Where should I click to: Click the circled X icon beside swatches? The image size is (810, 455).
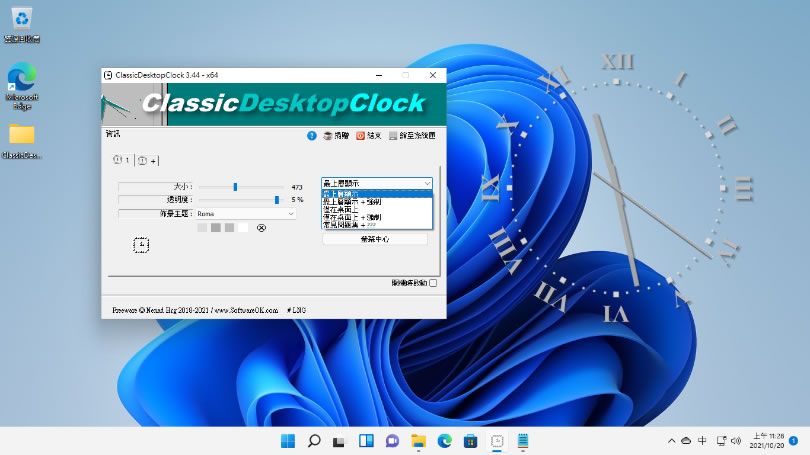(x=261, y=228)
